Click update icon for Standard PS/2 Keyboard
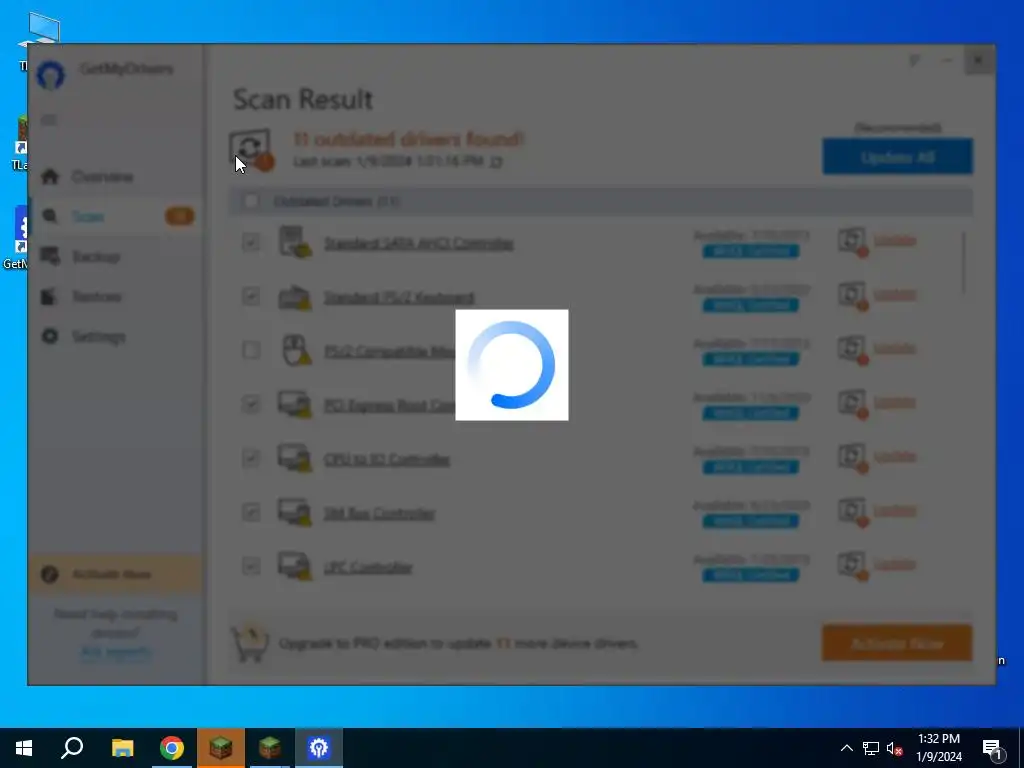Screen dimensions: 1024x768 [x=853, y=296]
